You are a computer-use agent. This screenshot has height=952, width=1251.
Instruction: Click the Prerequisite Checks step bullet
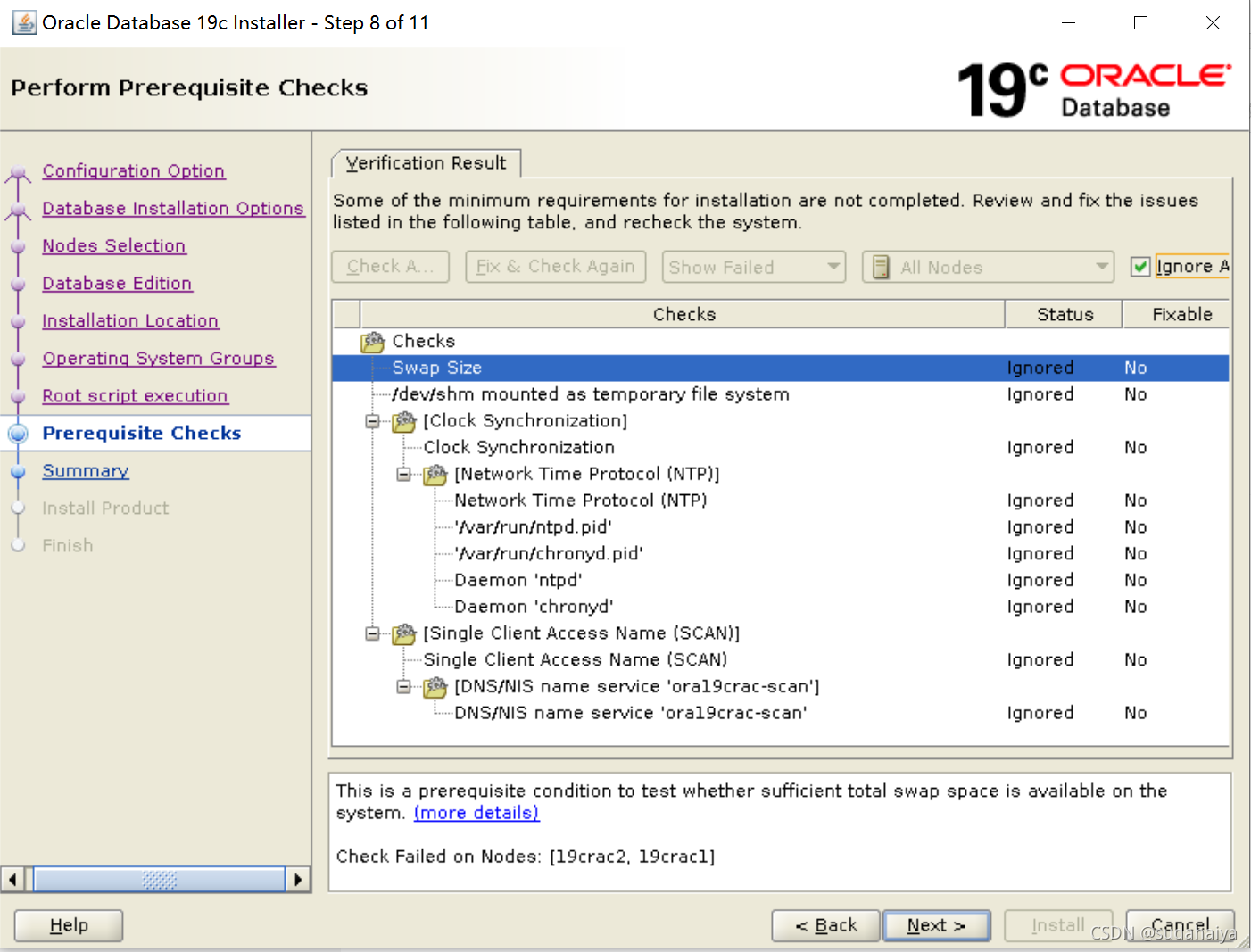[x=18, y=434]
